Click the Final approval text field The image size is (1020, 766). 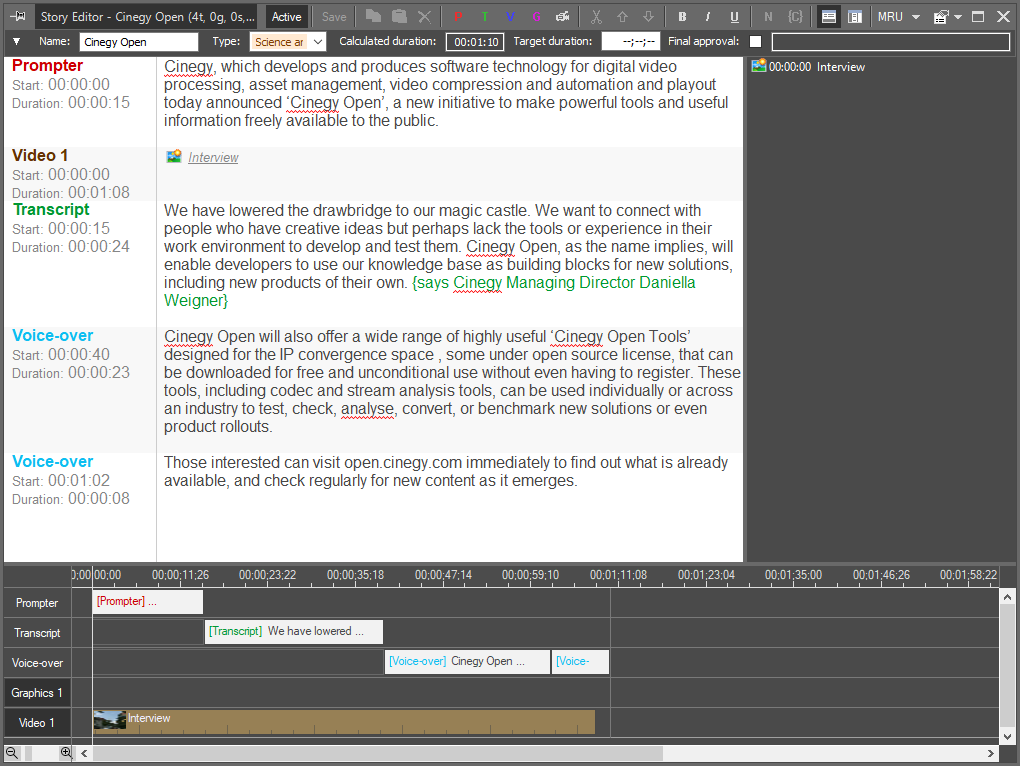coord(891,42)
